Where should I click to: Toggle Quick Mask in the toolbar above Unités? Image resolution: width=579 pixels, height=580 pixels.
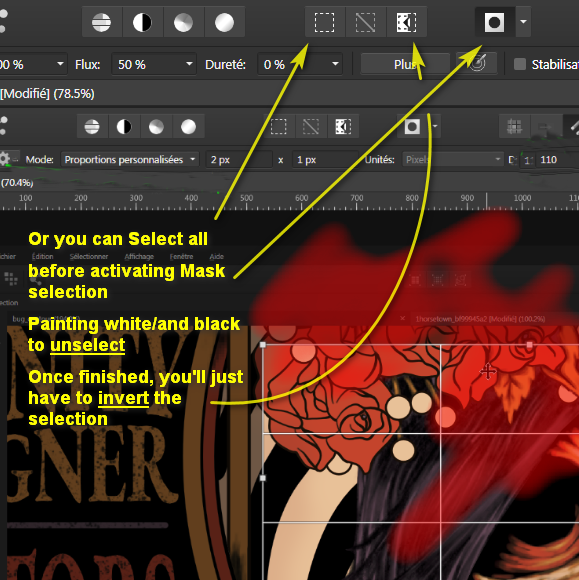point(412,127)
